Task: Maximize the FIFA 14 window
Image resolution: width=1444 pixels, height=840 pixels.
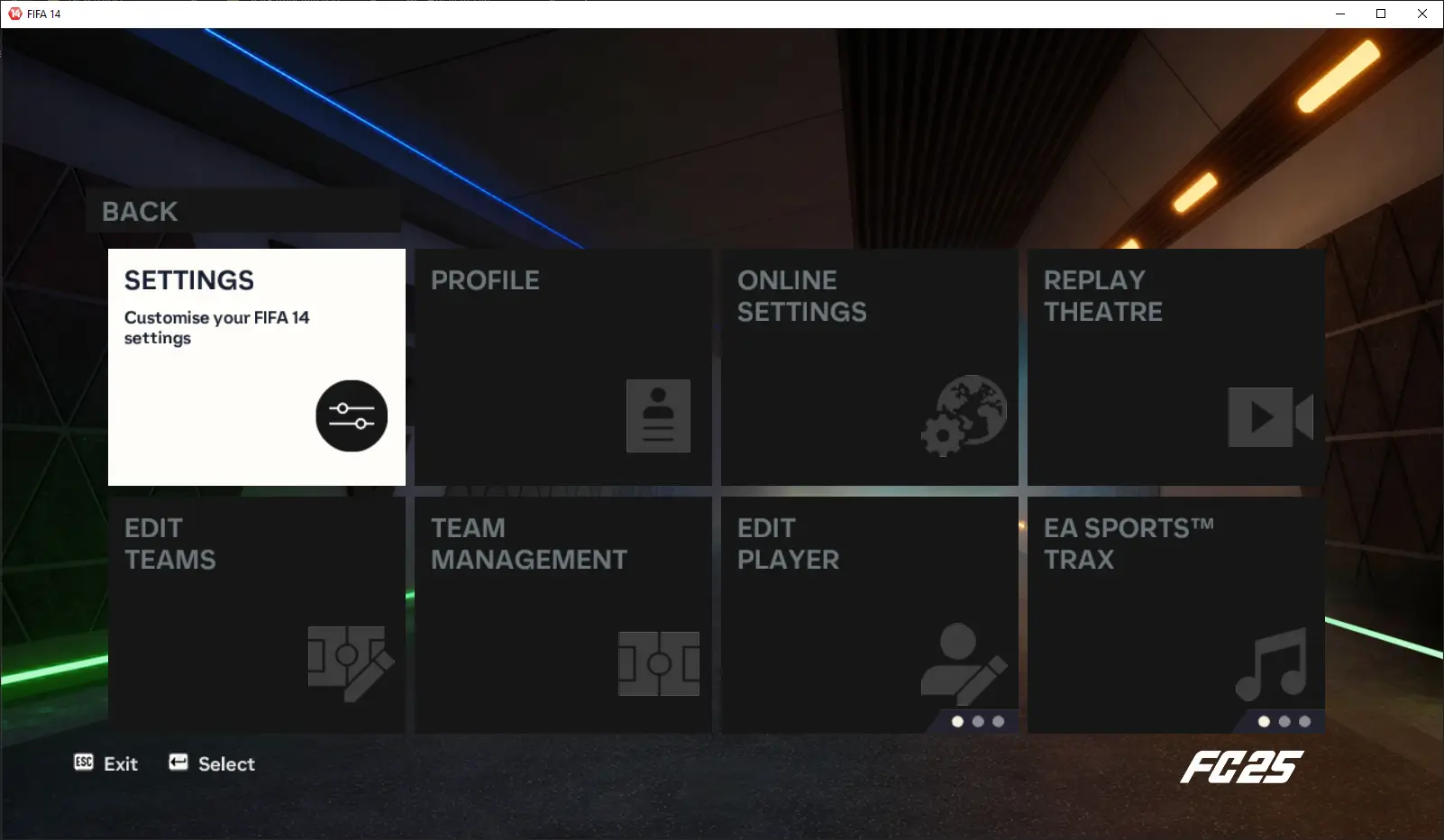Action: [1381, 14]
